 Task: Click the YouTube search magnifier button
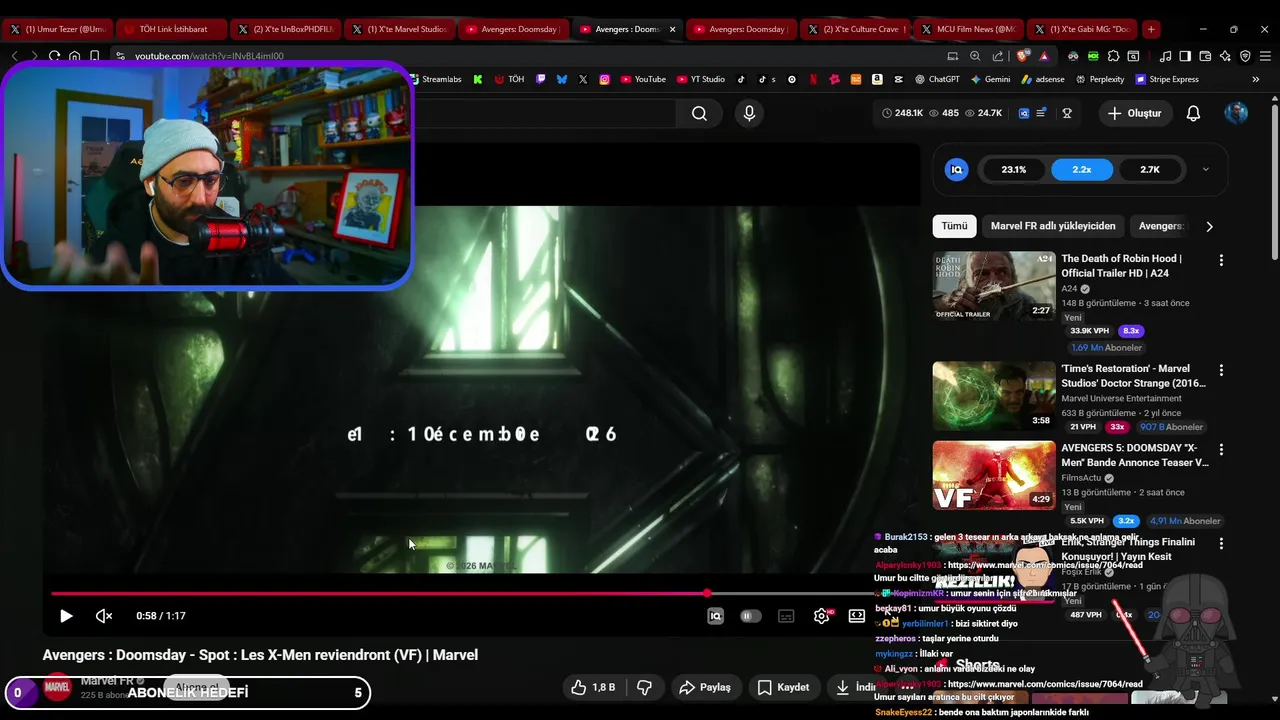pos(699,113)
